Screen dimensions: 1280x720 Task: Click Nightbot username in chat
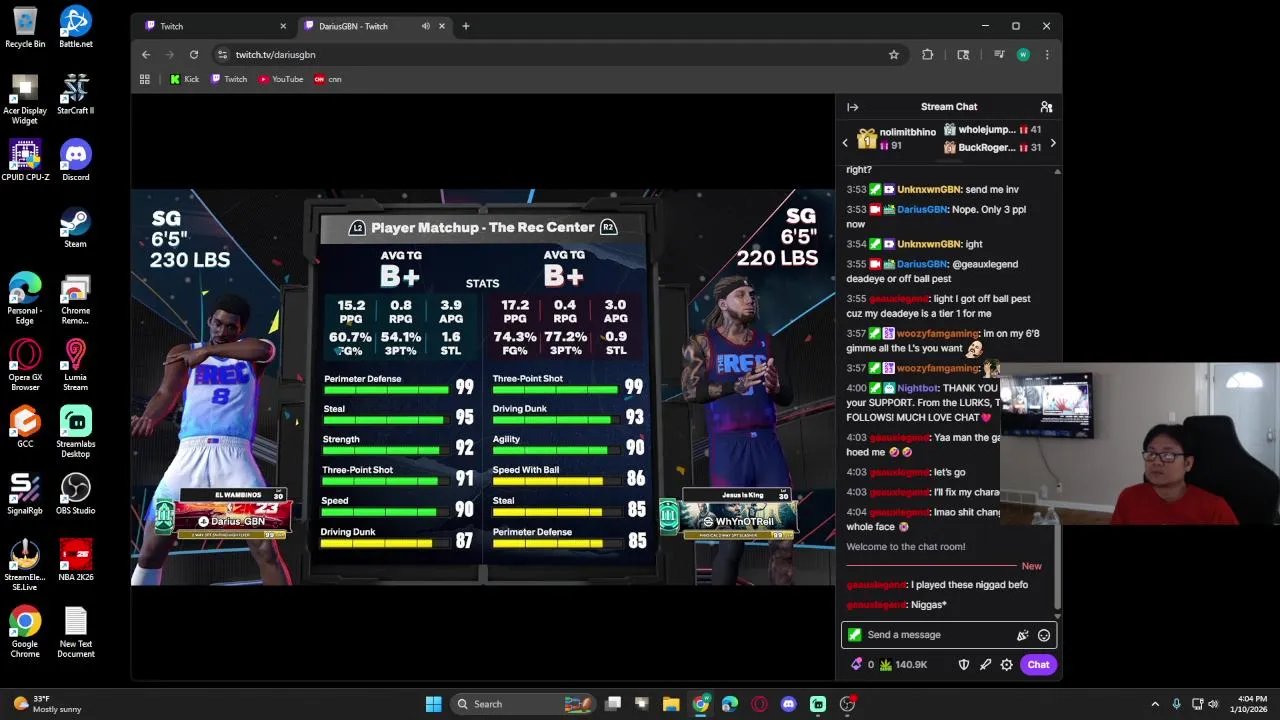(919, 388)
